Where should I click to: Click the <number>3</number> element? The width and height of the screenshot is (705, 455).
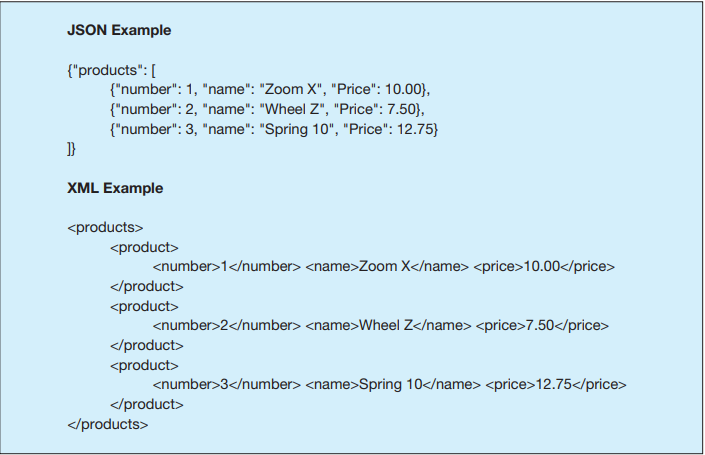pyautogui.click(x=227, y=384)
